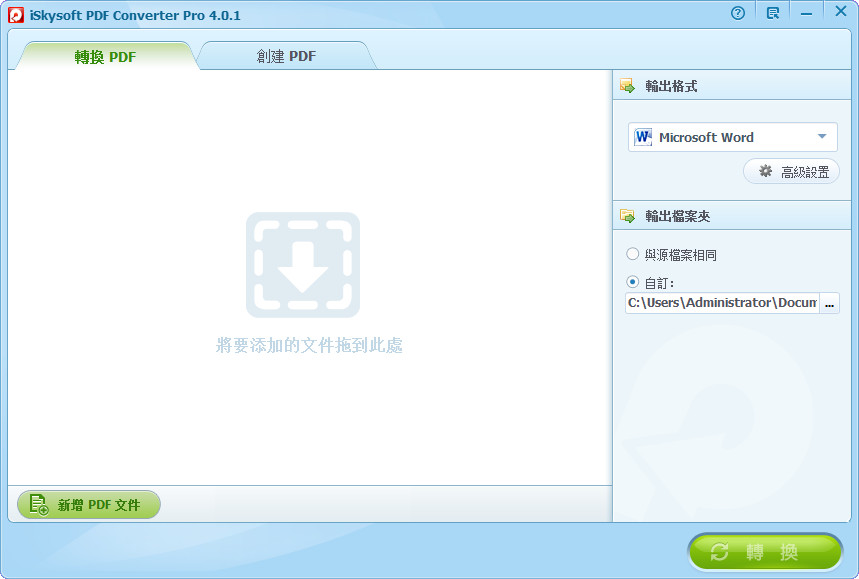The width and height of the screenshot is (859, 579).
Task: Close the PDF Converter window
Action: pos(841,12)
